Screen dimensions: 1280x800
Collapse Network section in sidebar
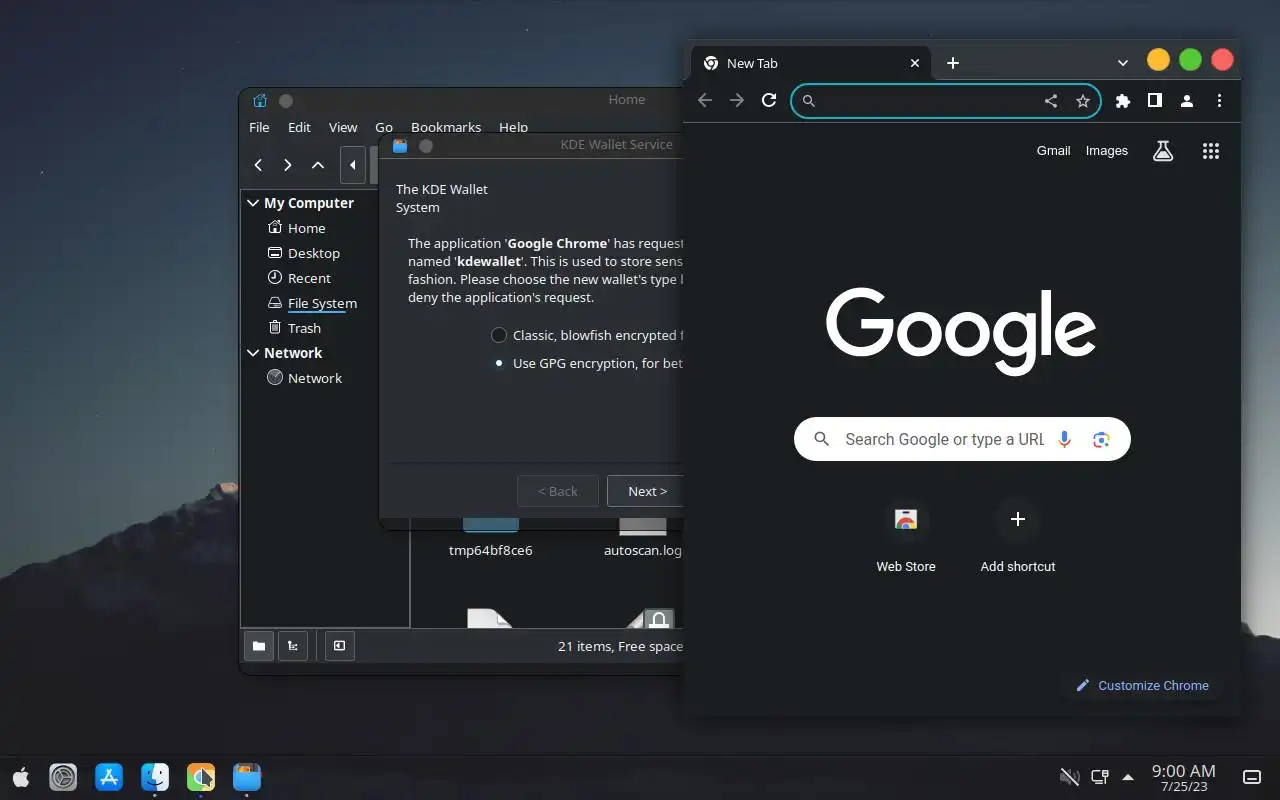[x=253, y=353]
